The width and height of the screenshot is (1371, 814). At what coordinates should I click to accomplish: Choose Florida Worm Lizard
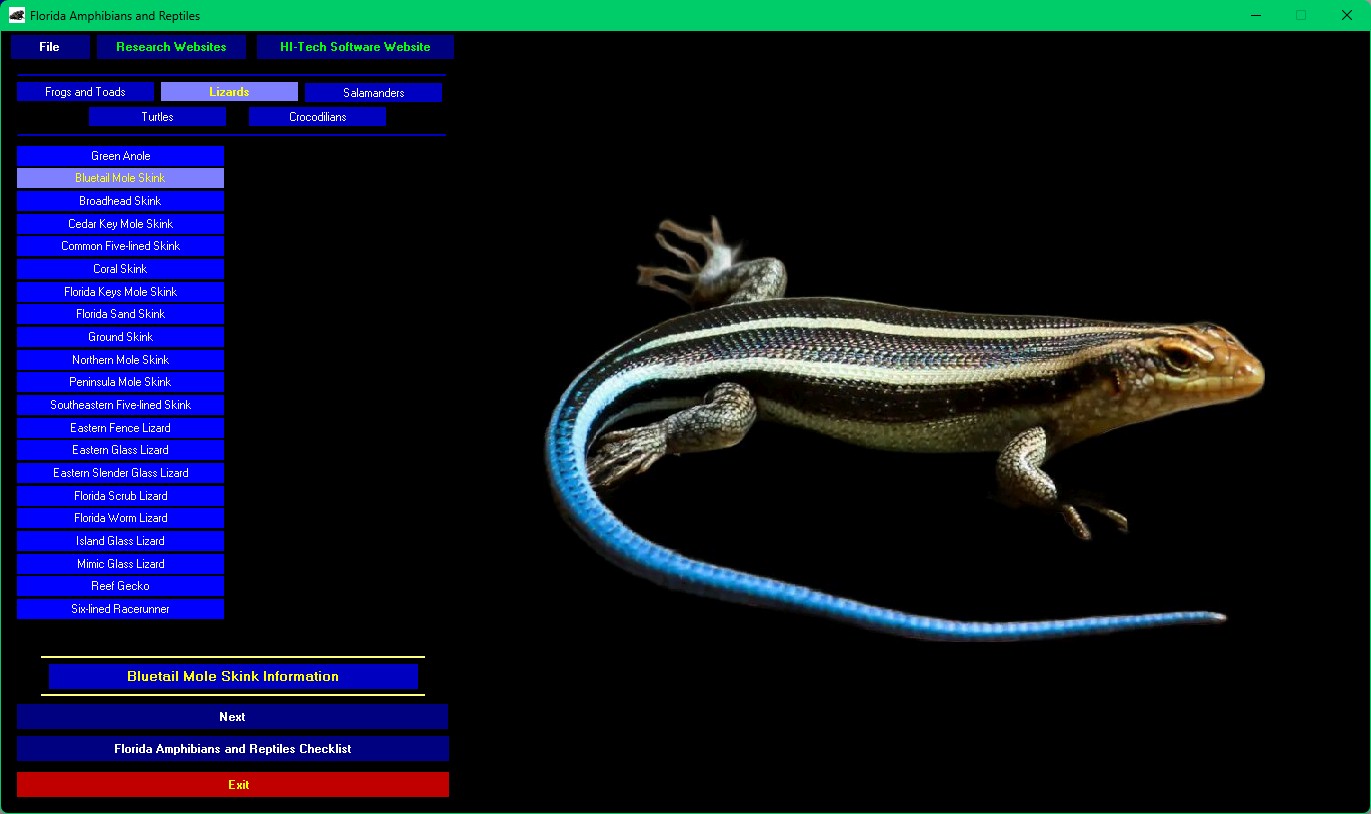click(x=120, y=518)
